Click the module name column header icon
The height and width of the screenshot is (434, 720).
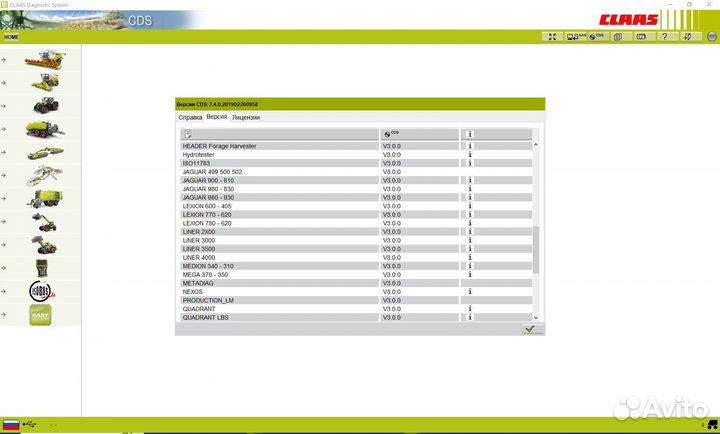tap(188, 134)
